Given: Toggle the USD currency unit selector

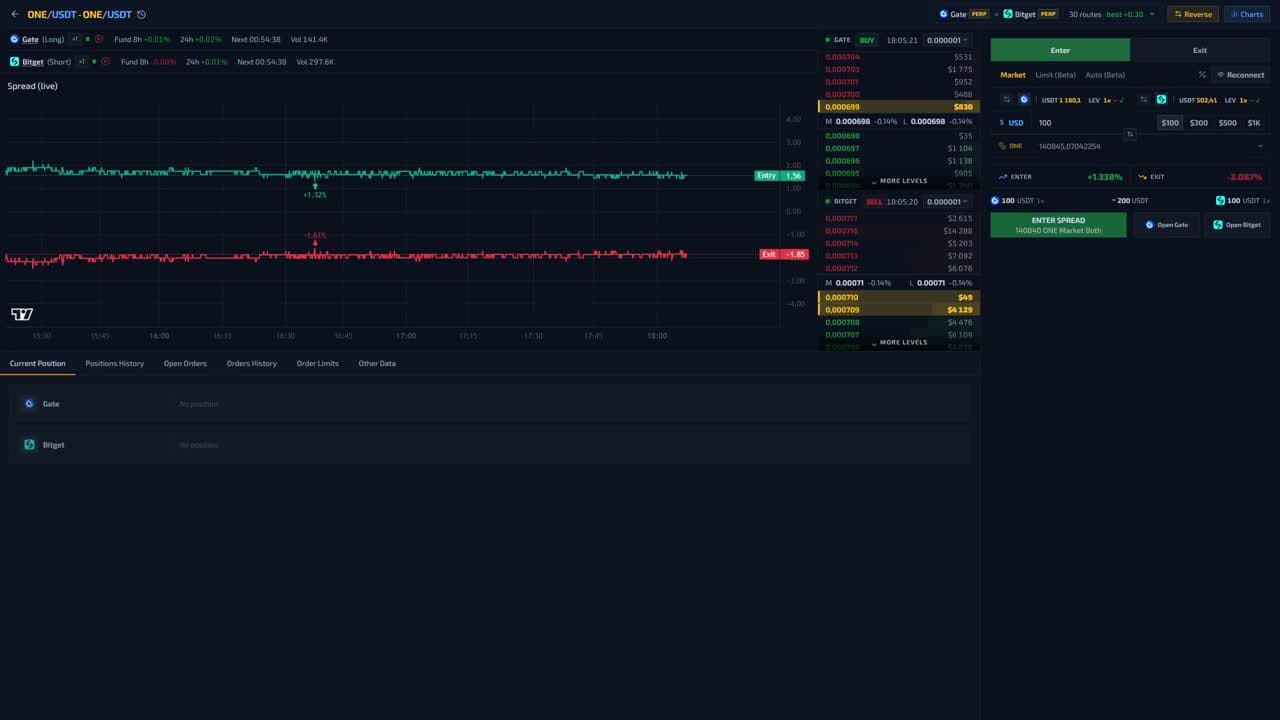Looking at the screenshot, I should [1011, 123].
